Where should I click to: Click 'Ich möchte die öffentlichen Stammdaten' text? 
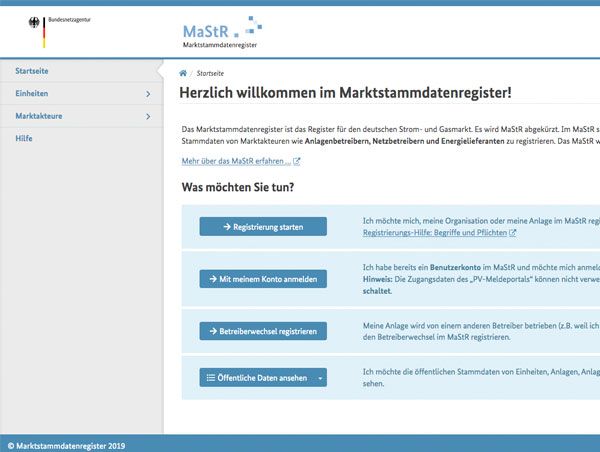[x=438, y=372]
